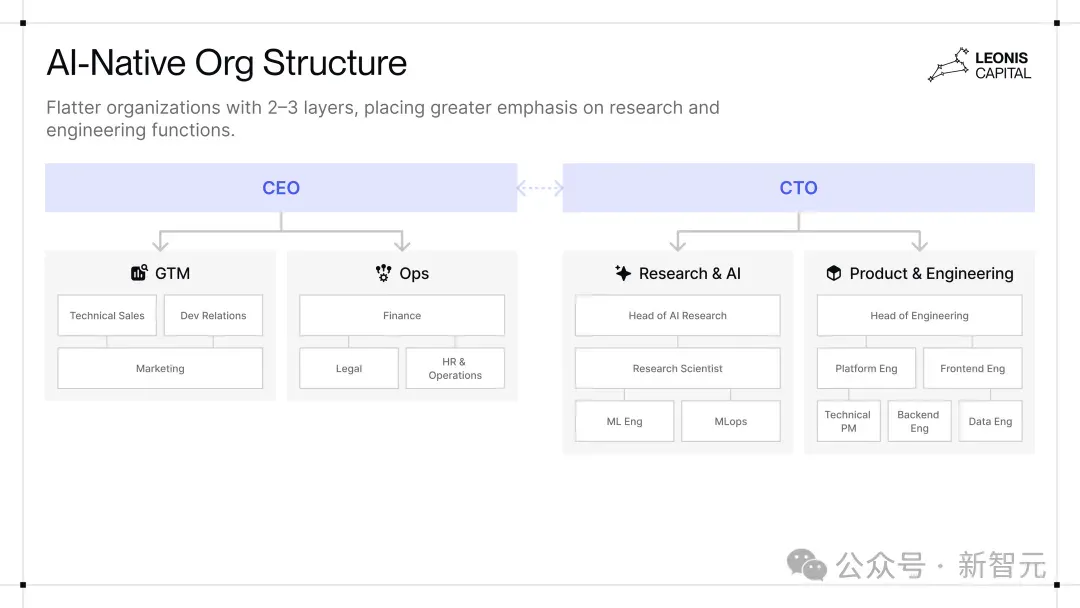Image resolution: width=1080 pixels, height=608 pixels.
Task: Click the Product & Engineering cube icon
Action: [x=833, y=273]
